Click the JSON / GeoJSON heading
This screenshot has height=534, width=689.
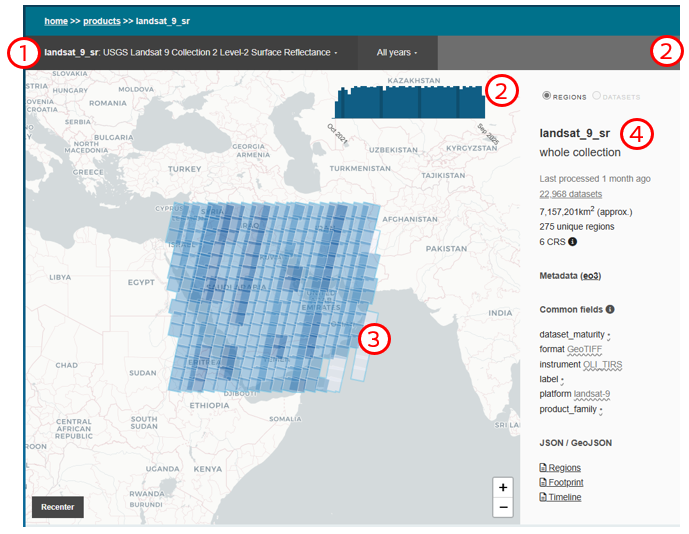pyautogui.click(x=575, y=443)
